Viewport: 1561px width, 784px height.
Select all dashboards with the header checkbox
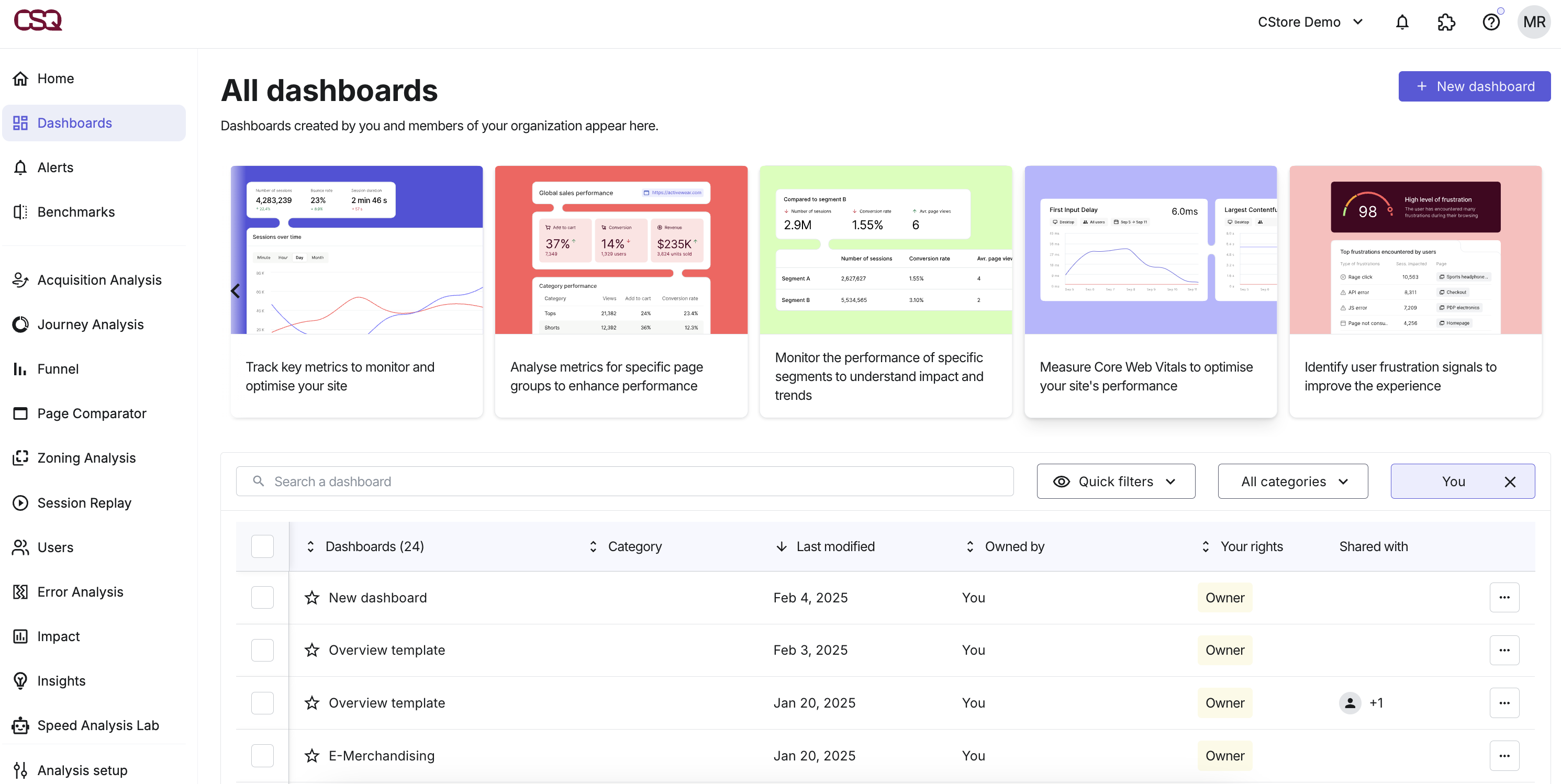coord(262,546)
